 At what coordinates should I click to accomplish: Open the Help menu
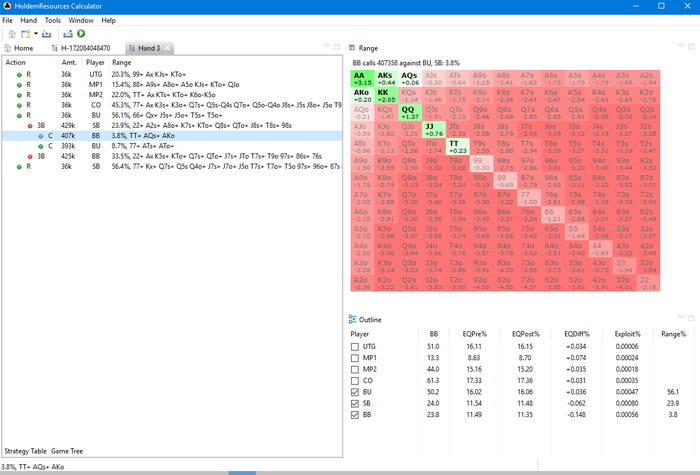tap(108, 20)
